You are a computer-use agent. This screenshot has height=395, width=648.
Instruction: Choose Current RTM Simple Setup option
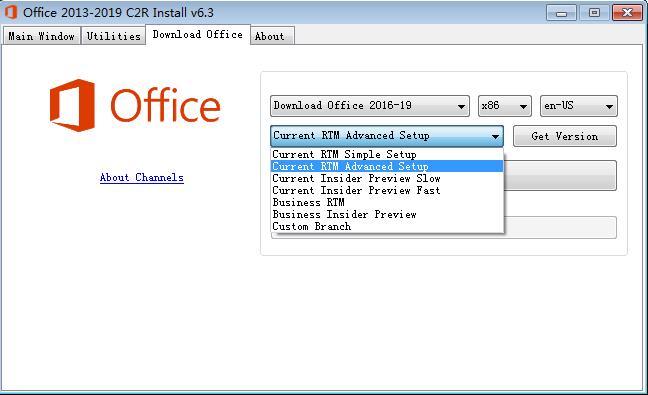387,154
